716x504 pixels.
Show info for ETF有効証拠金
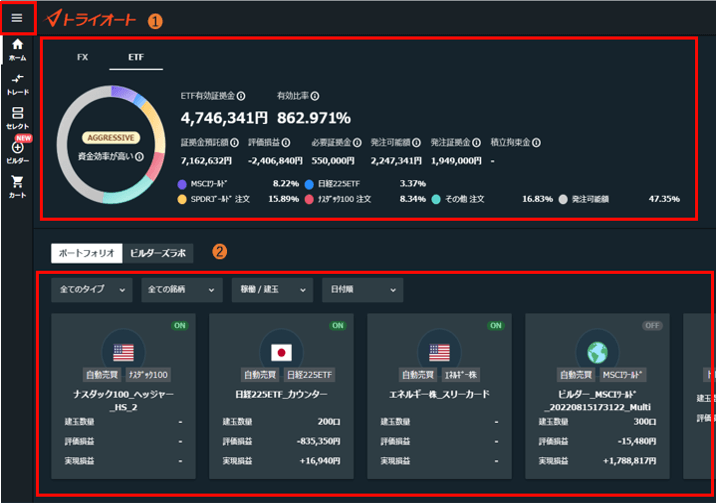(241, 96)
